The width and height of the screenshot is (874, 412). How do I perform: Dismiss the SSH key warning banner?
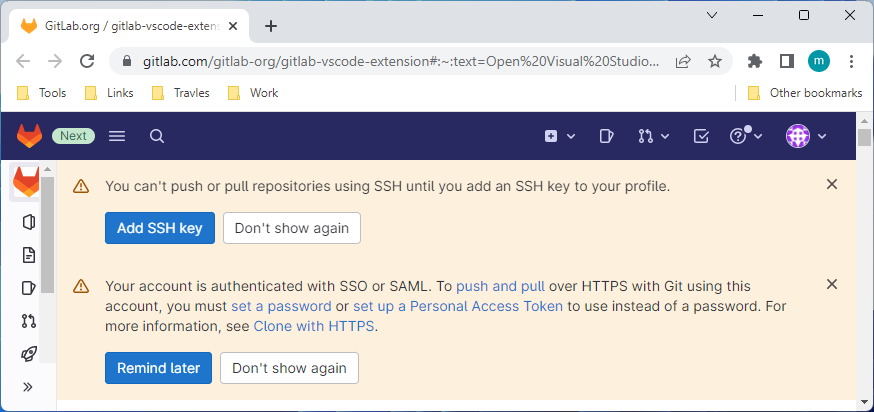(832, 184)
